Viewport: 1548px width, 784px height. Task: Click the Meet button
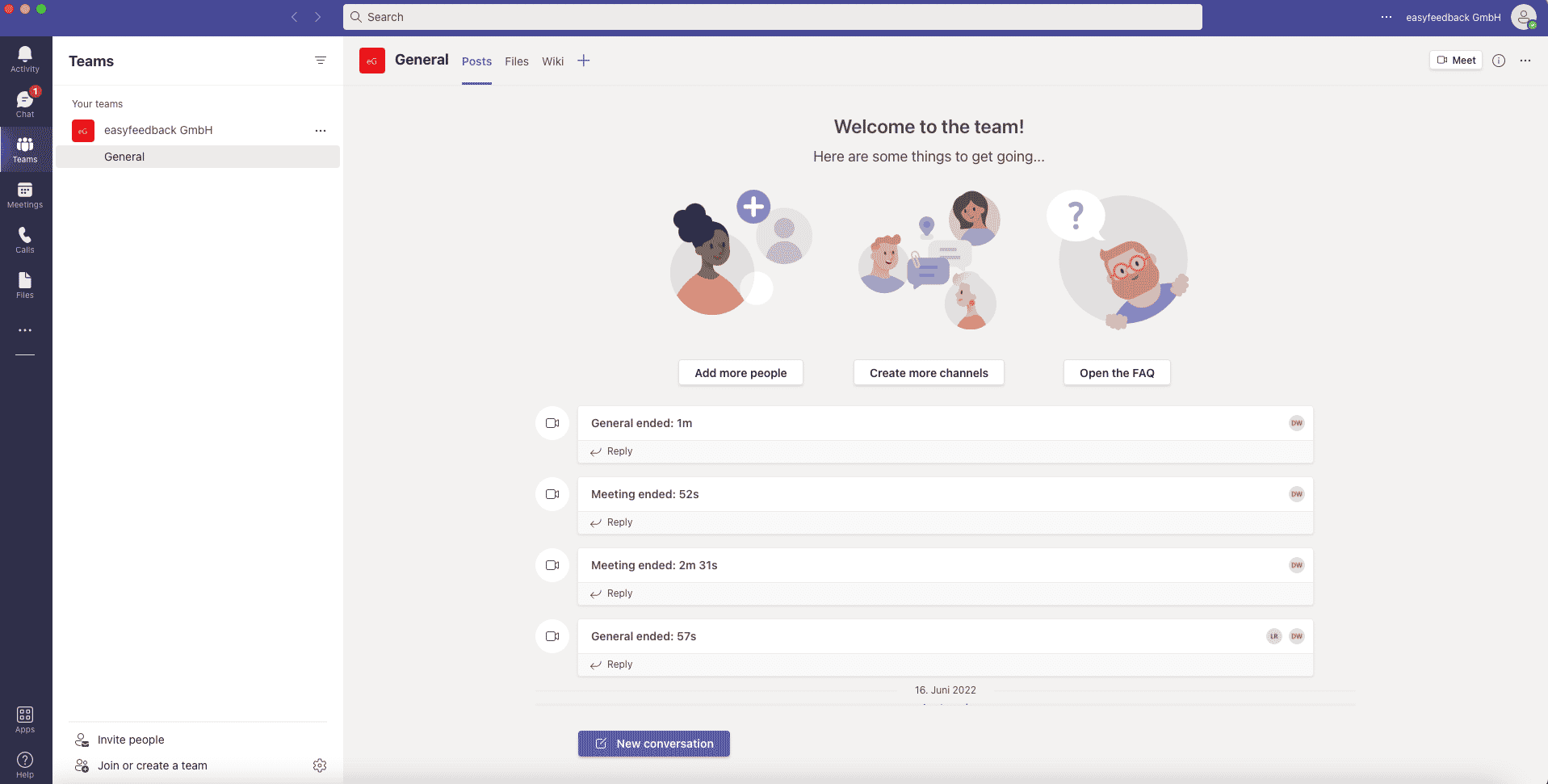click(x=1455, y=60)
